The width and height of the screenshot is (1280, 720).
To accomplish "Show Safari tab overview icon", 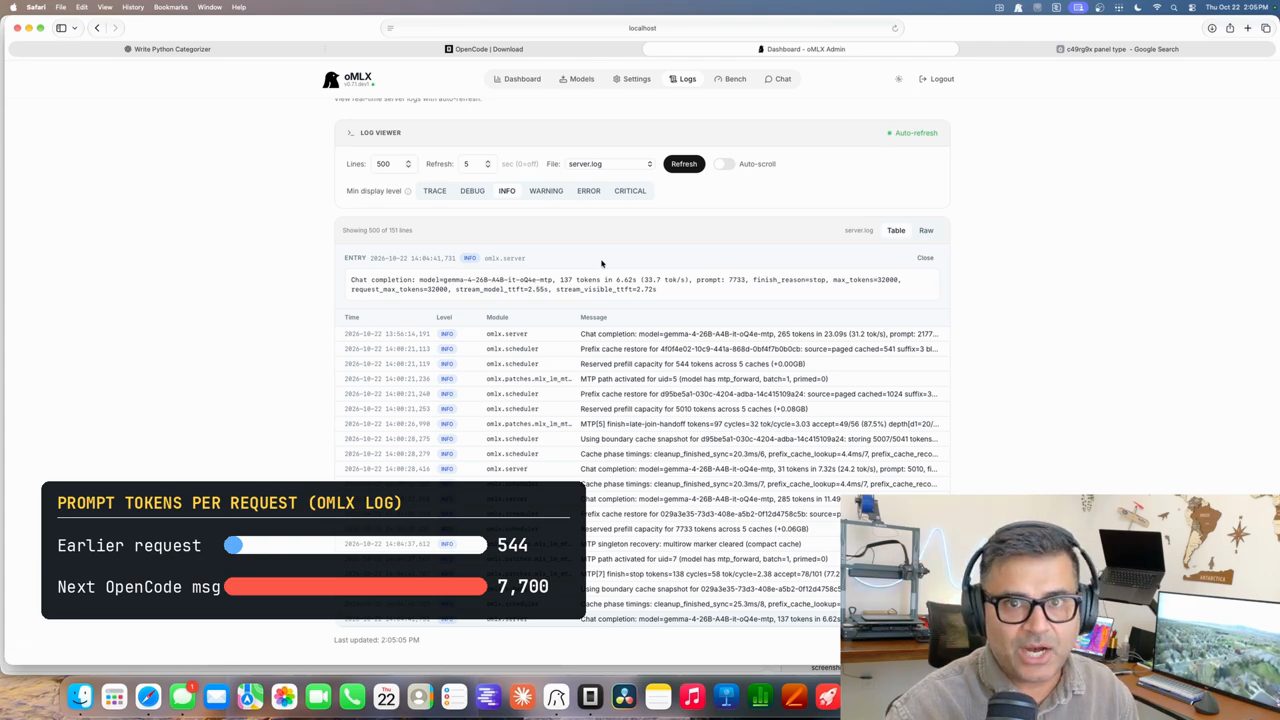I will tap(1265, 28).
